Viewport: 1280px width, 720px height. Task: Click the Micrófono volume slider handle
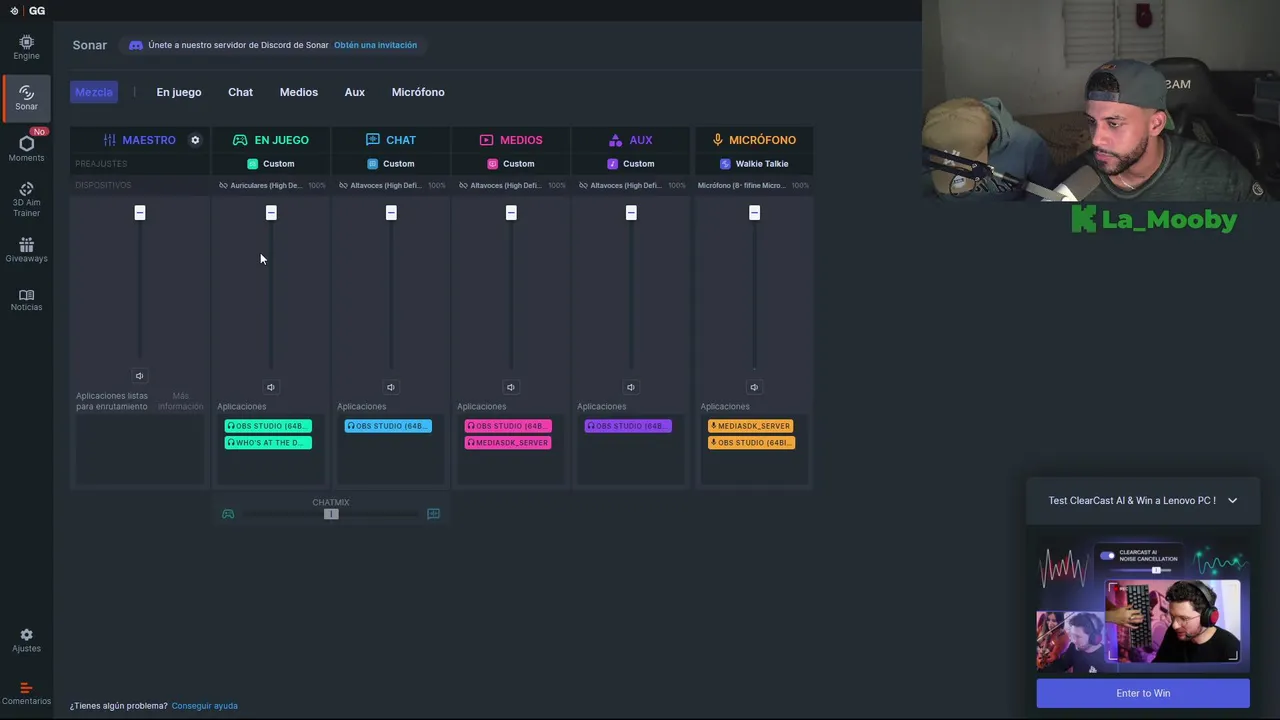(754, 213)
